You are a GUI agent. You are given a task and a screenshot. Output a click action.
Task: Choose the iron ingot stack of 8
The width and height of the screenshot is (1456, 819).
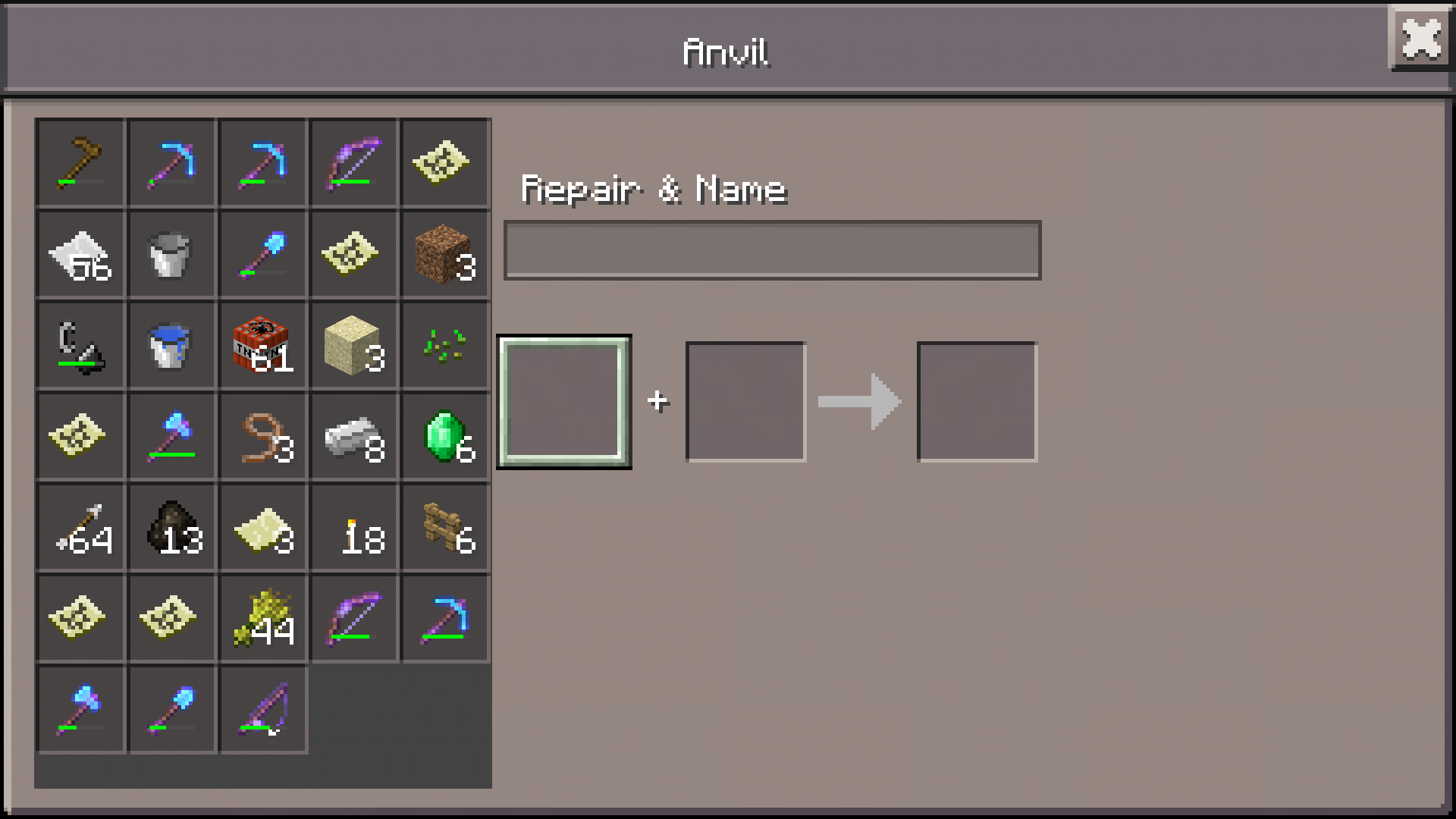[353, 435]
